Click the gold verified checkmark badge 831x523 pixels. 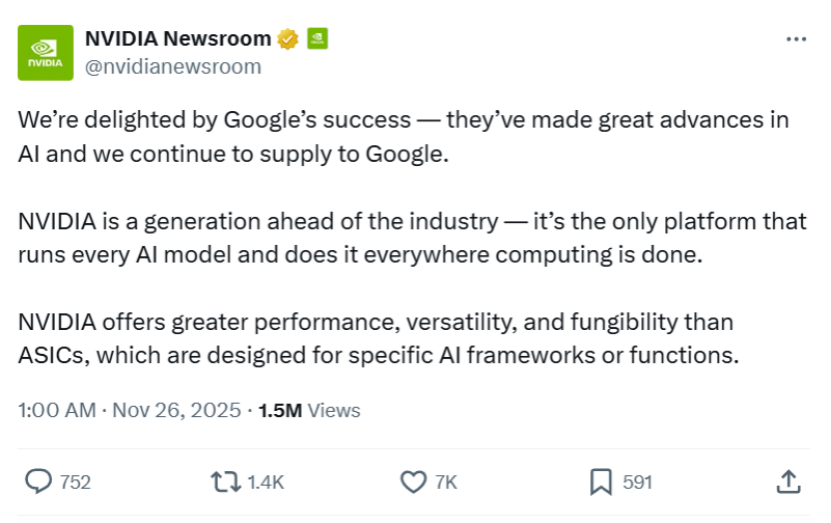[288, 39]
